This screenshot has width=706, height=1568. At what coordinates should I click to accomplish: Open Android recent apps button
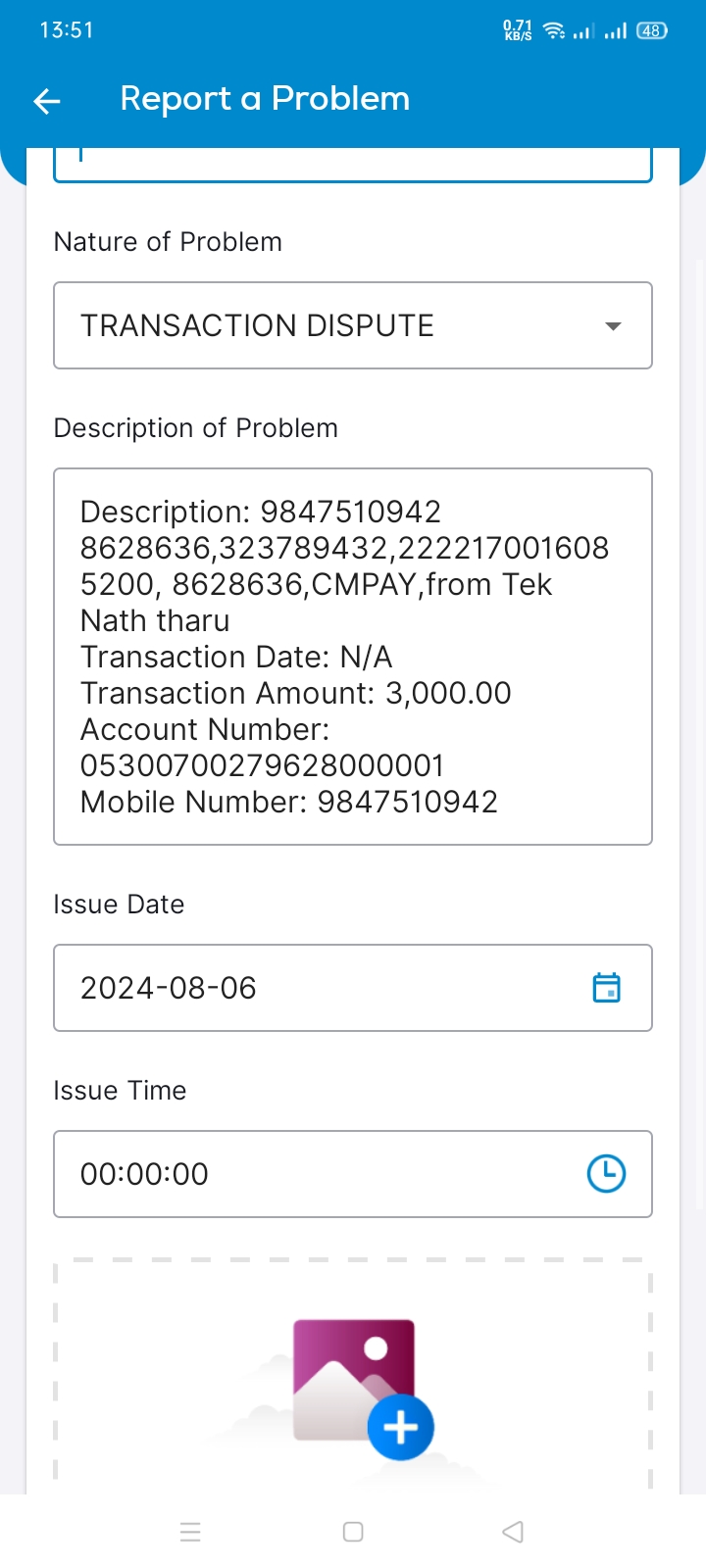(190, 1532)
